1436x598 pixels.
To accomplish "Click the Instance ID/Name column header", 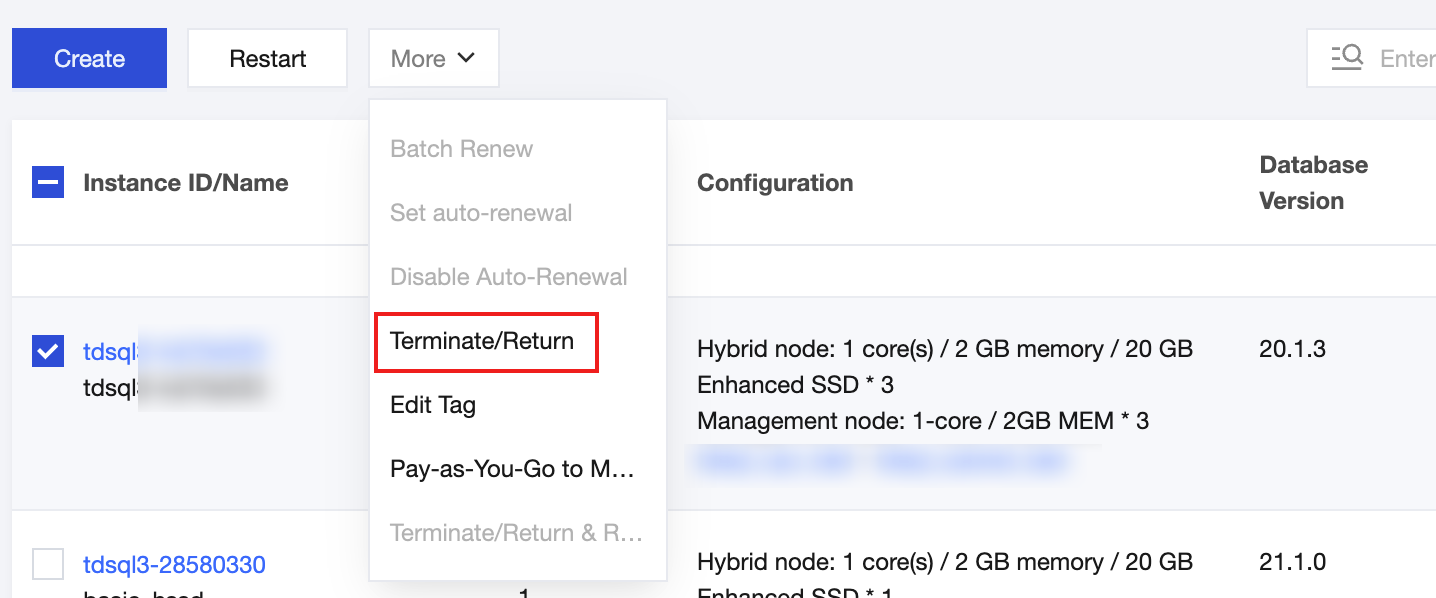I will point(185,183).
